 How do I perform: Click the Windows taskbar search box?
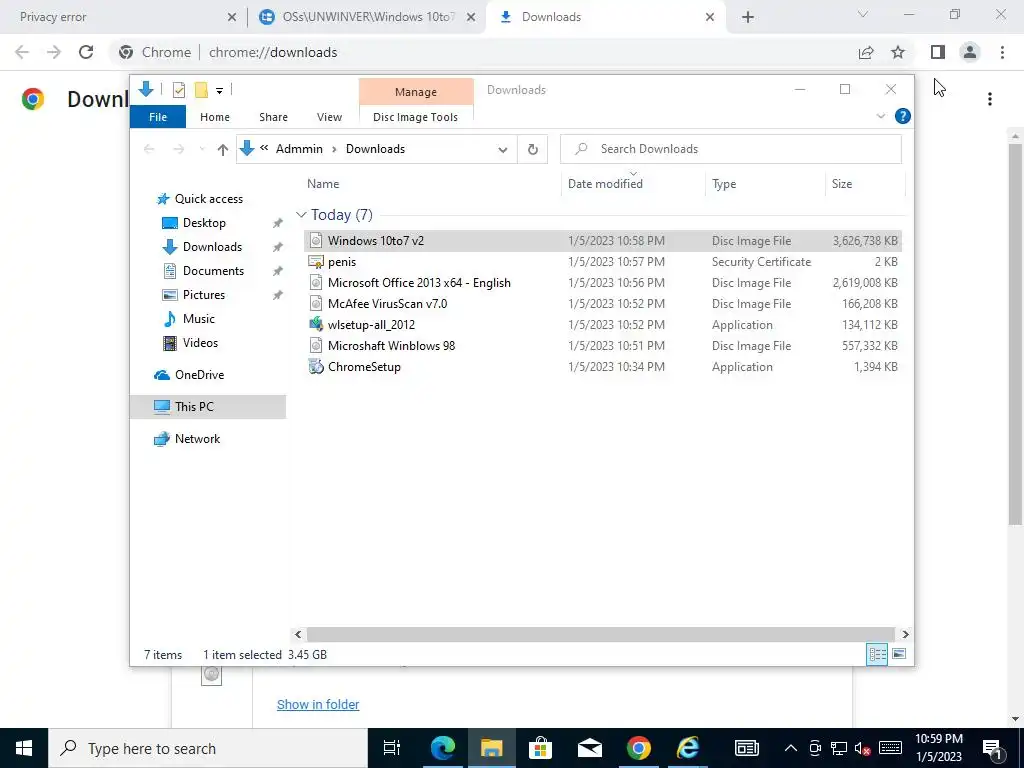click(x=208, y=748)
